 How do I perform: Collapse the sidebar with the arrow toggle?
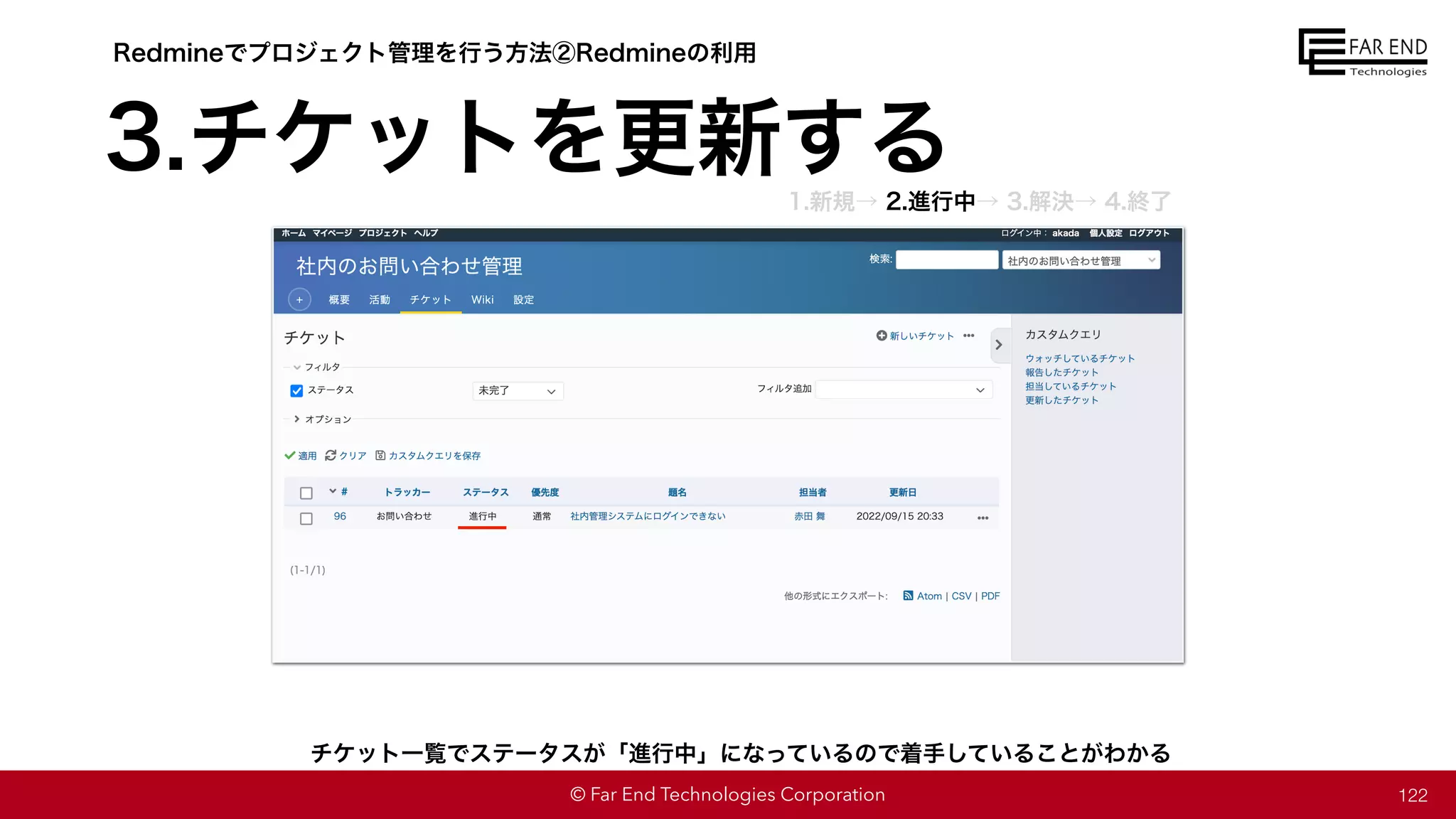999,345
